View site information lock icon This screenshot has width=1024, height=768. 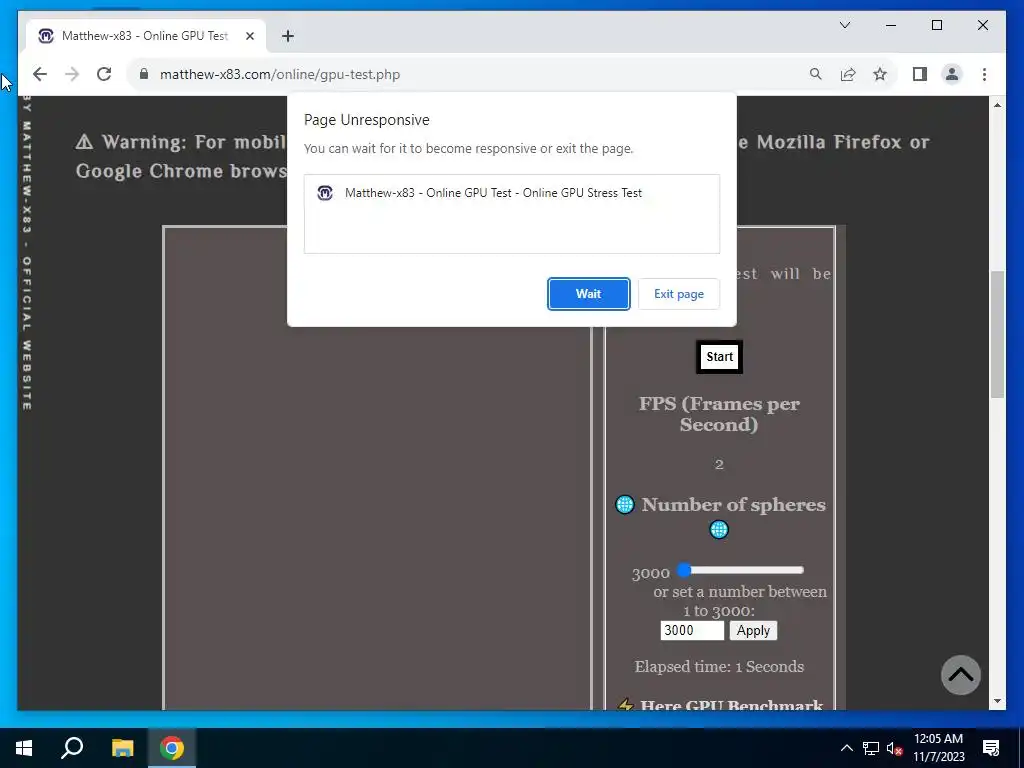pos(144,74)
